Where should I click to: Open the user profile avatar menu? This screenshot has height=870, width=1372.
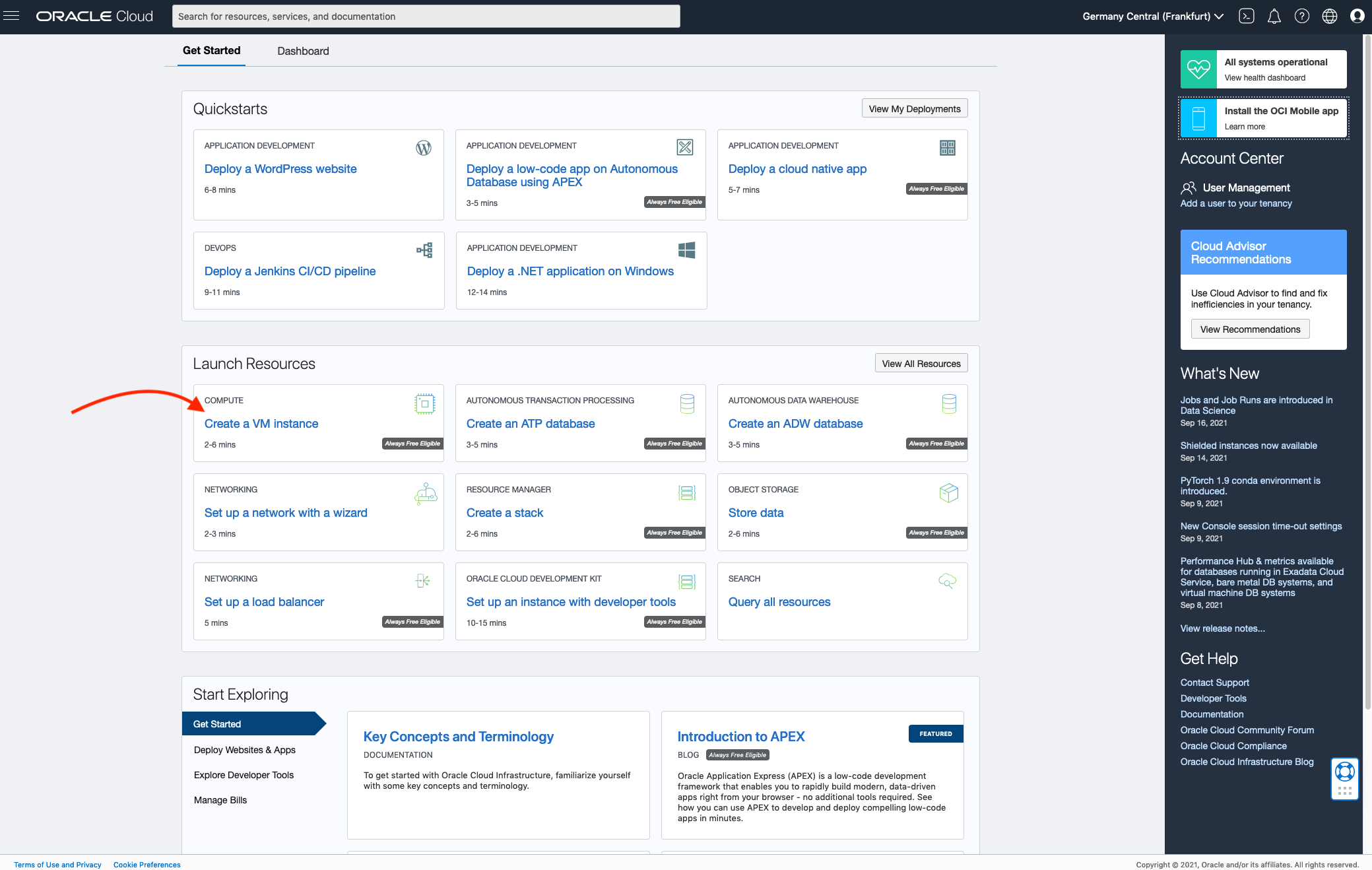[x=1357, y=16]
